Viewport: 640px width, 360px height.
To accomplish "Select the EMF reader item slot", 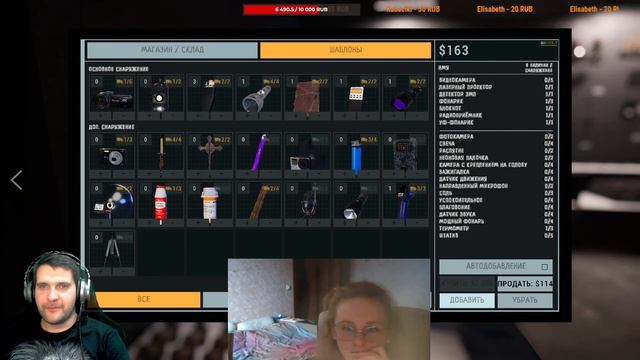I will (210, 97).
